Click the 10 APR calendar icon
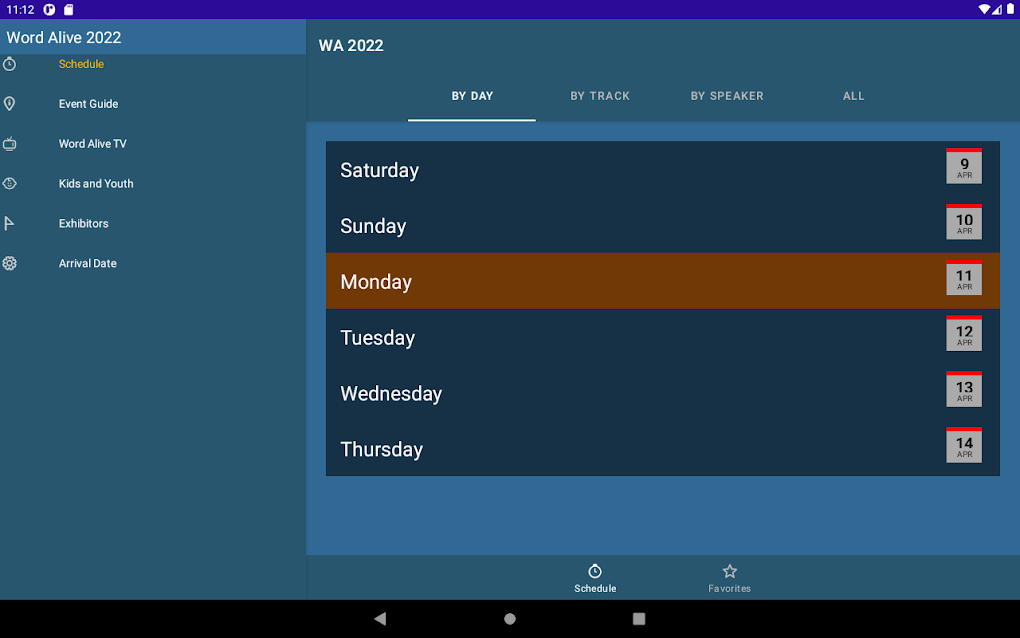 (x=964, y=222)
